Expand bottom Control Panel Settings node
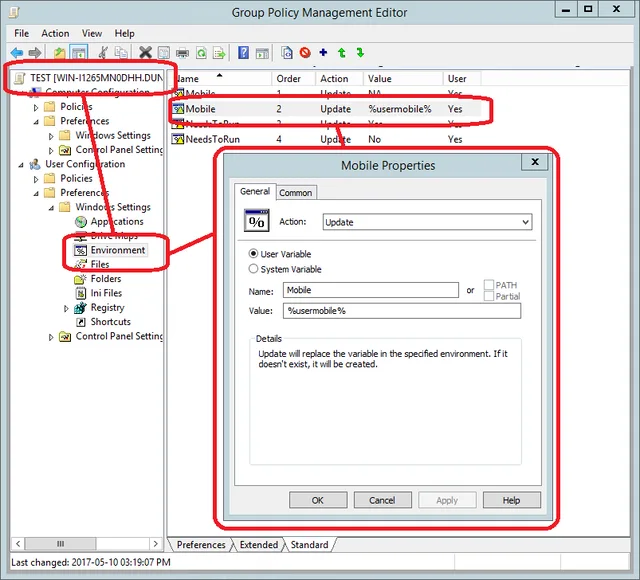Viewport: 640px width, 580px height. [x=51, y=337]
